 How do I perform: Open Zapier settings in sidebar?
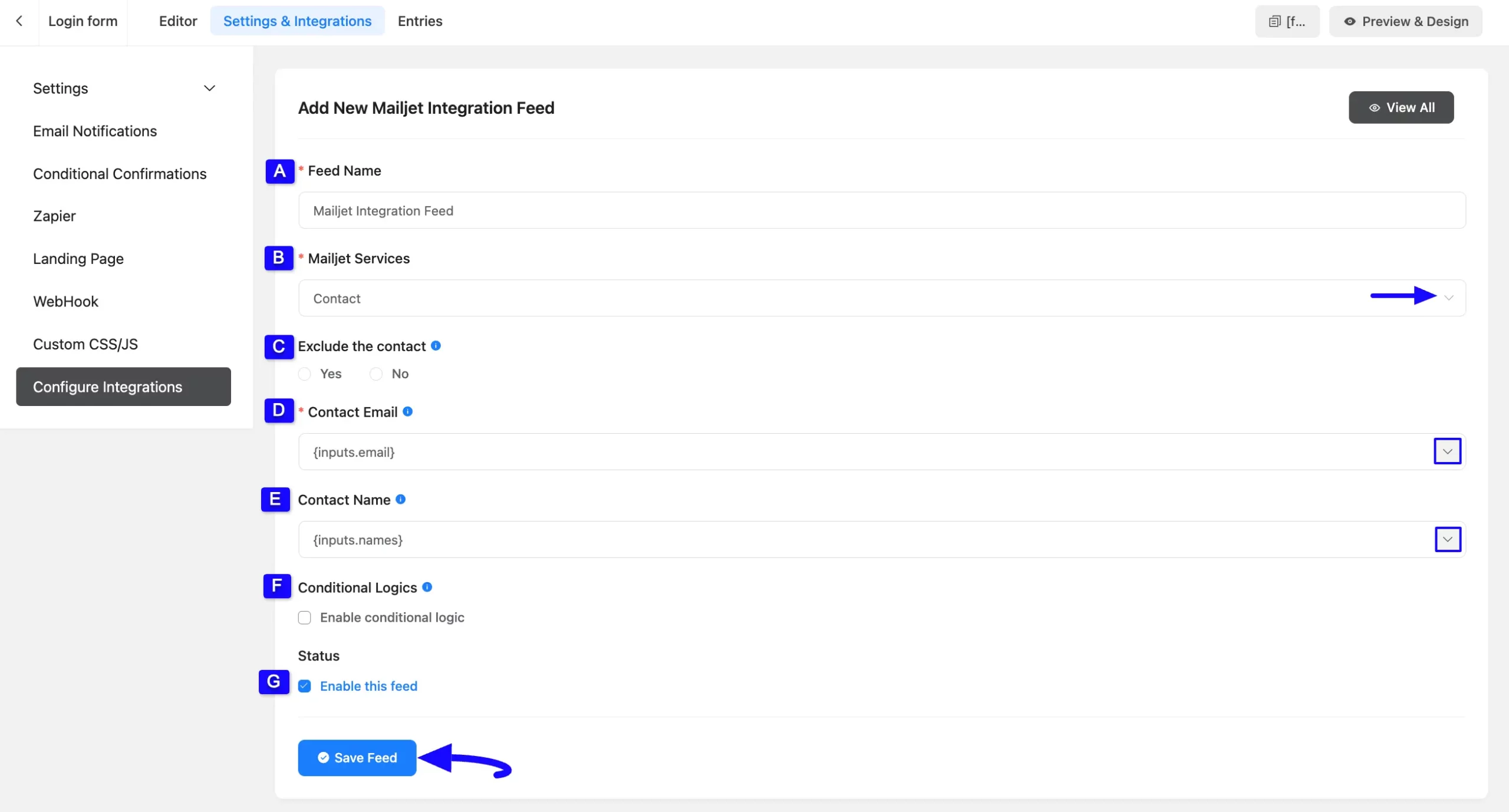pos(54,216)
